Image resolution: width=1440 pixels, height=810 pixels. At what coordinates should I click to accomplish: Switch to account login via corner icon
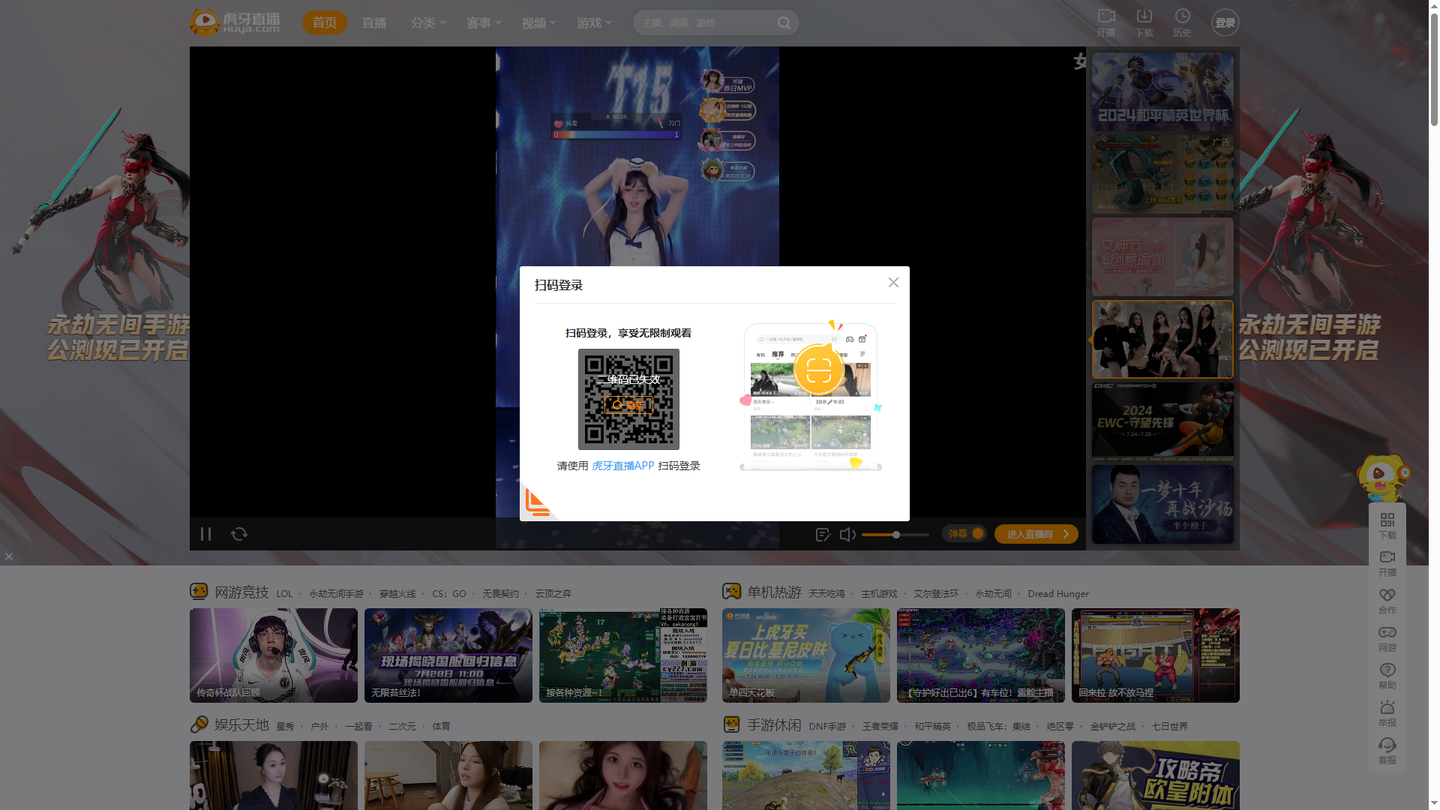[x=537, y=503]
